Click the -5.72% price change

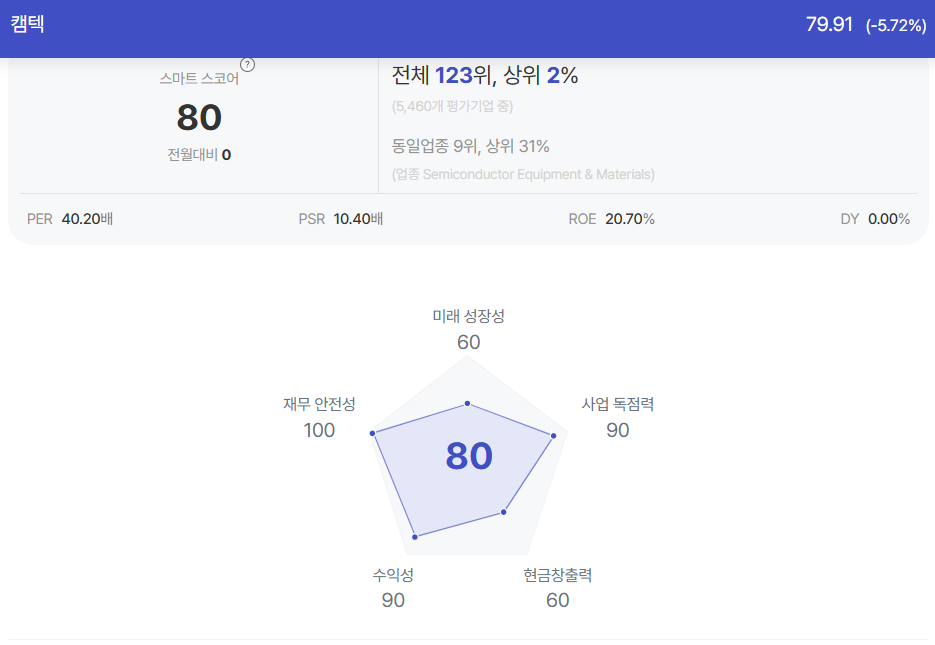[896, 26]
